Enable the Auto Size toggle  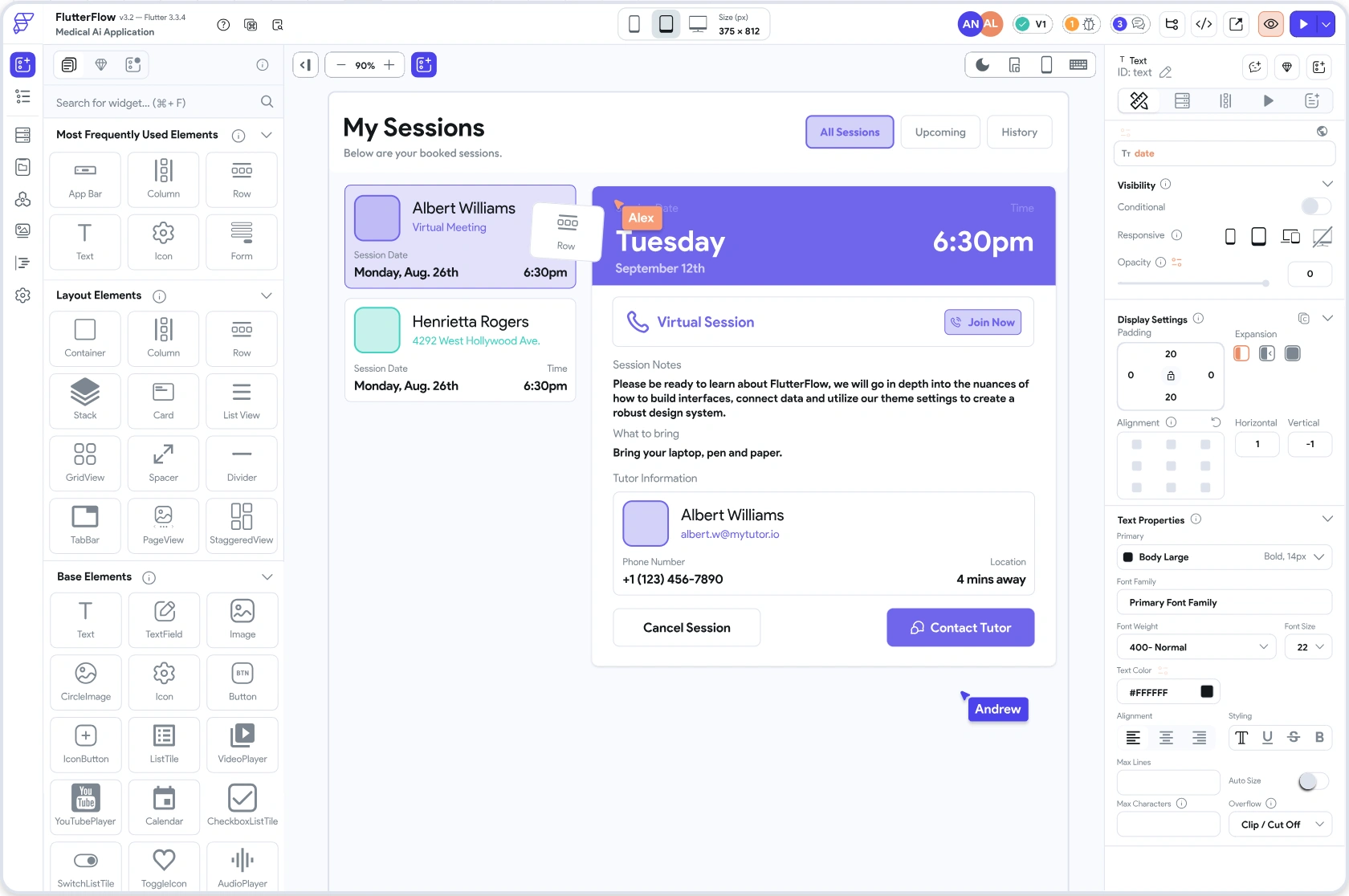1312,781
